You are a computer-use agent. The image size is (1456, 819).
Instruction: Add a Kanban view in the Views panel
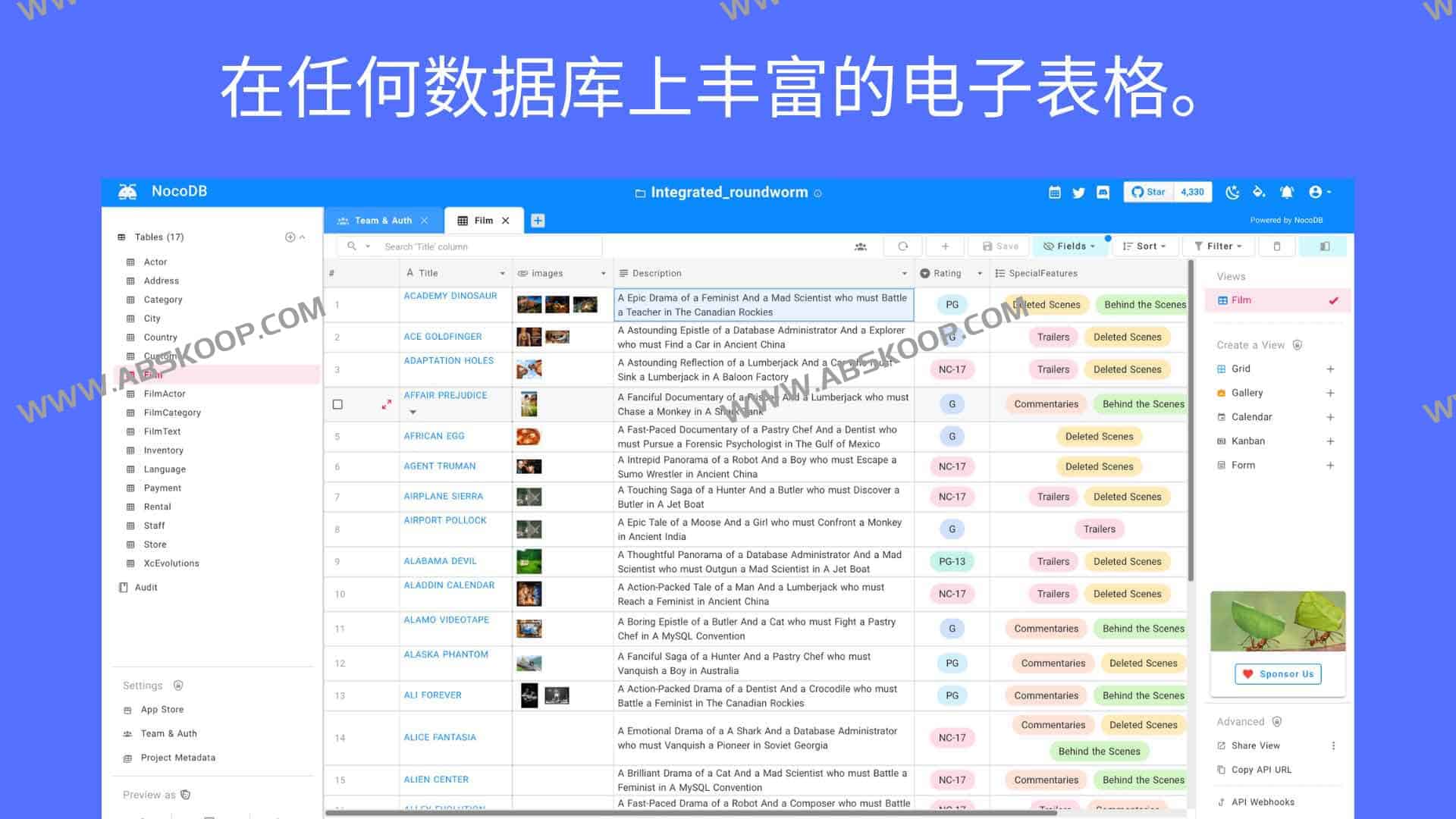1331,441
